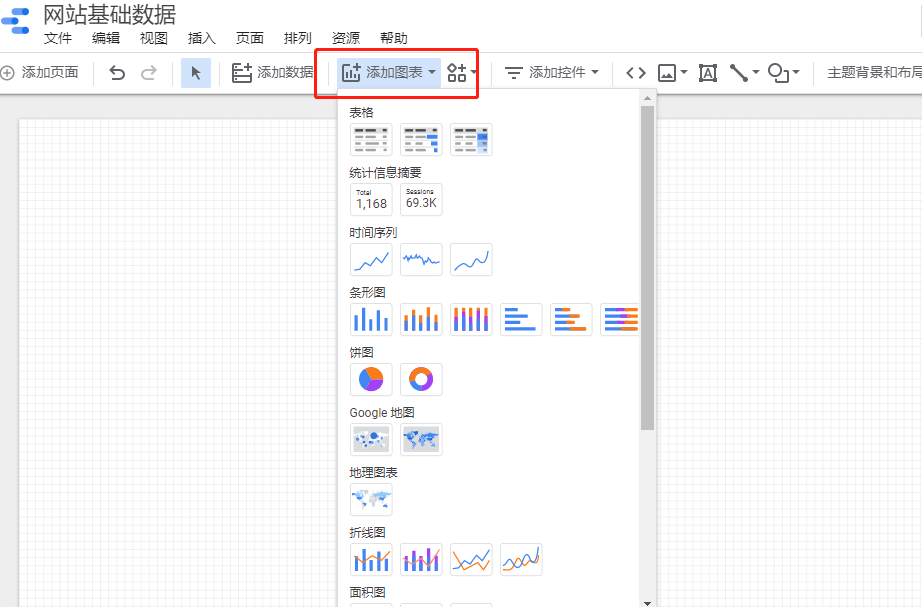Click the Data Studio logo icon
The image size is (922, 607).
click(x=16, y=21)
